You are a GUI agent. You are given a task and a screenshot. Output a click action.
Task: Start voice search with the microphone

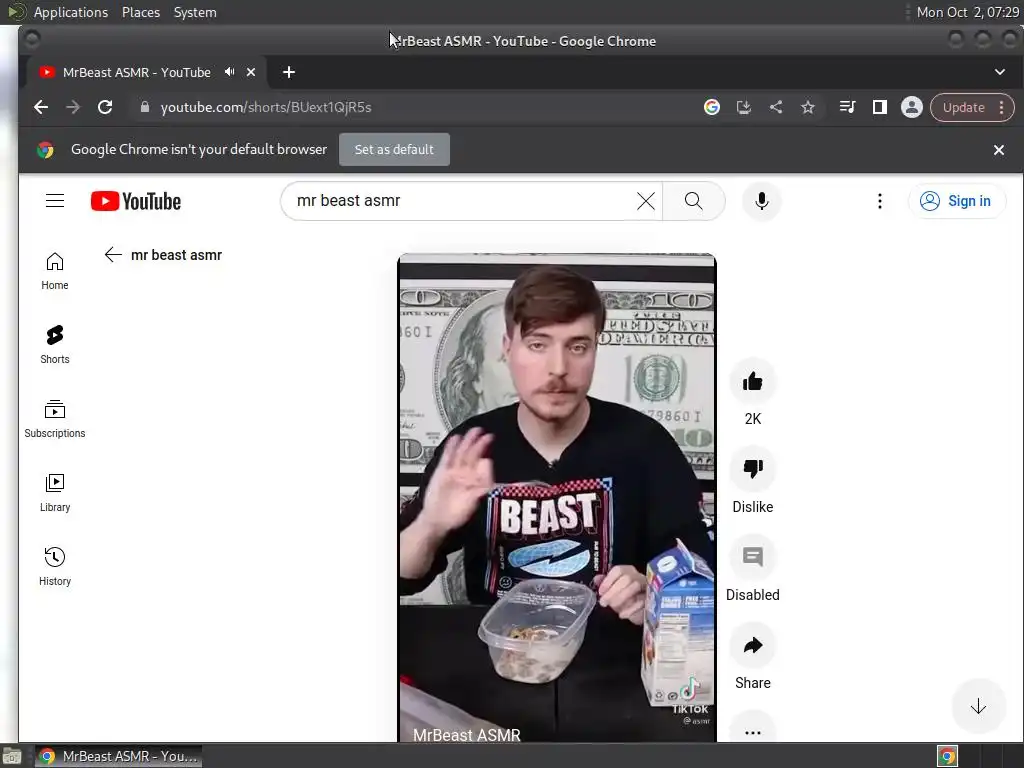pos(761,201)
